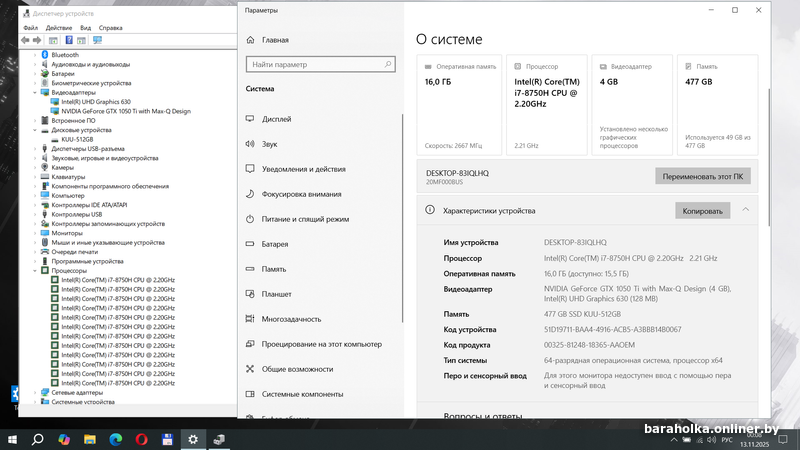Select Intel(R) UHD Graphics 630 adapter
The image size is (800, 450).
click(x=95, y=101)
